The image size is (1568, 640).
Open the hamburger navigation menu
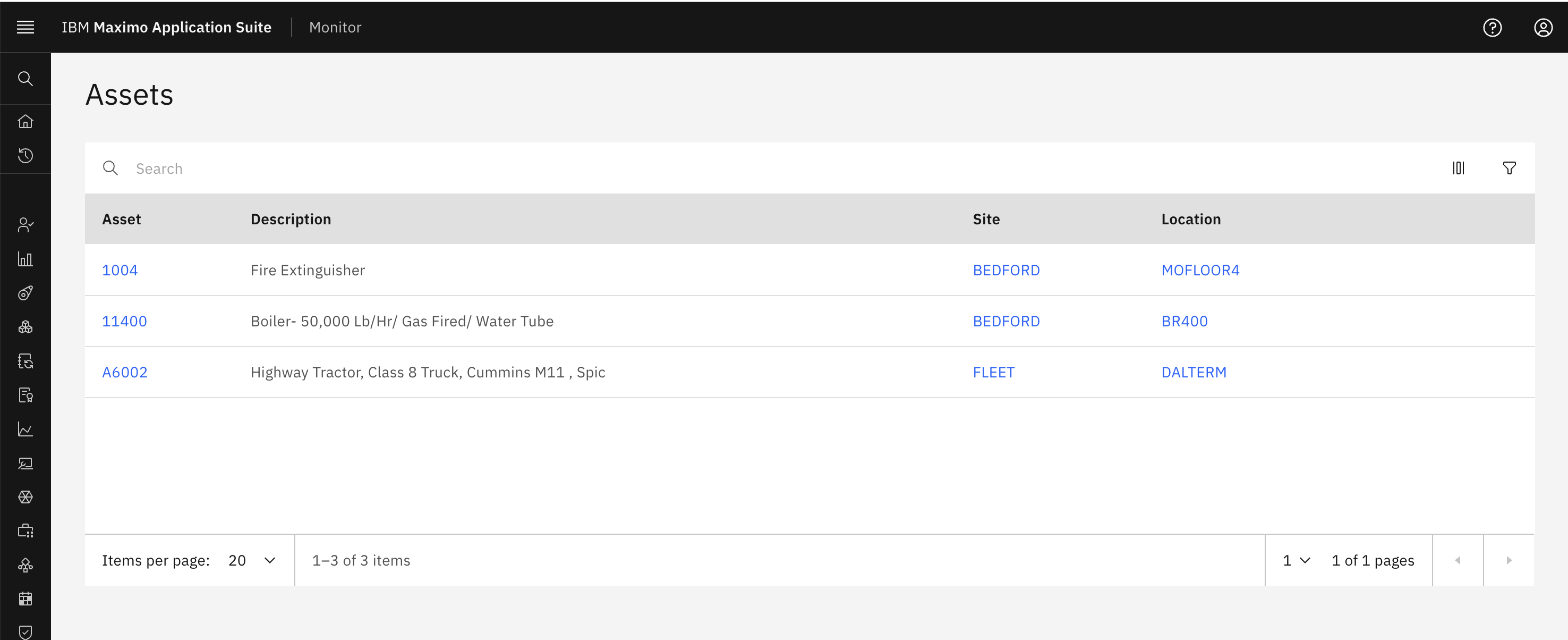pos(25,27)
